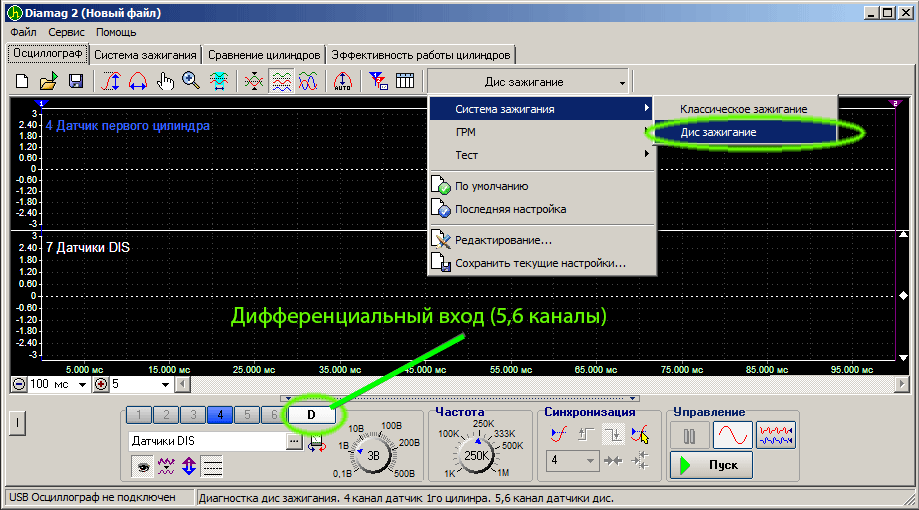Select rising edge synchronization icon

[586, 434]
